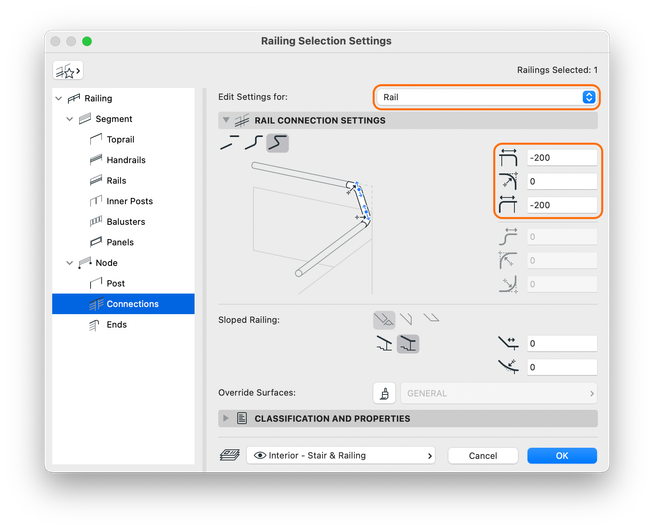Open the GENERAL override surface selector

pos(499,393)
